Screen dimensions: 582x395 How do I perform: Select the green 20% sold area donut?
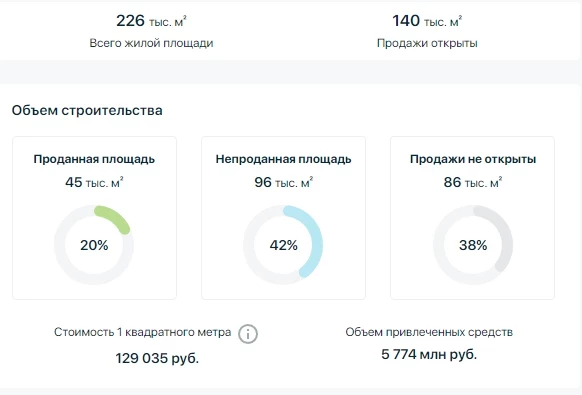coord(94,245)
